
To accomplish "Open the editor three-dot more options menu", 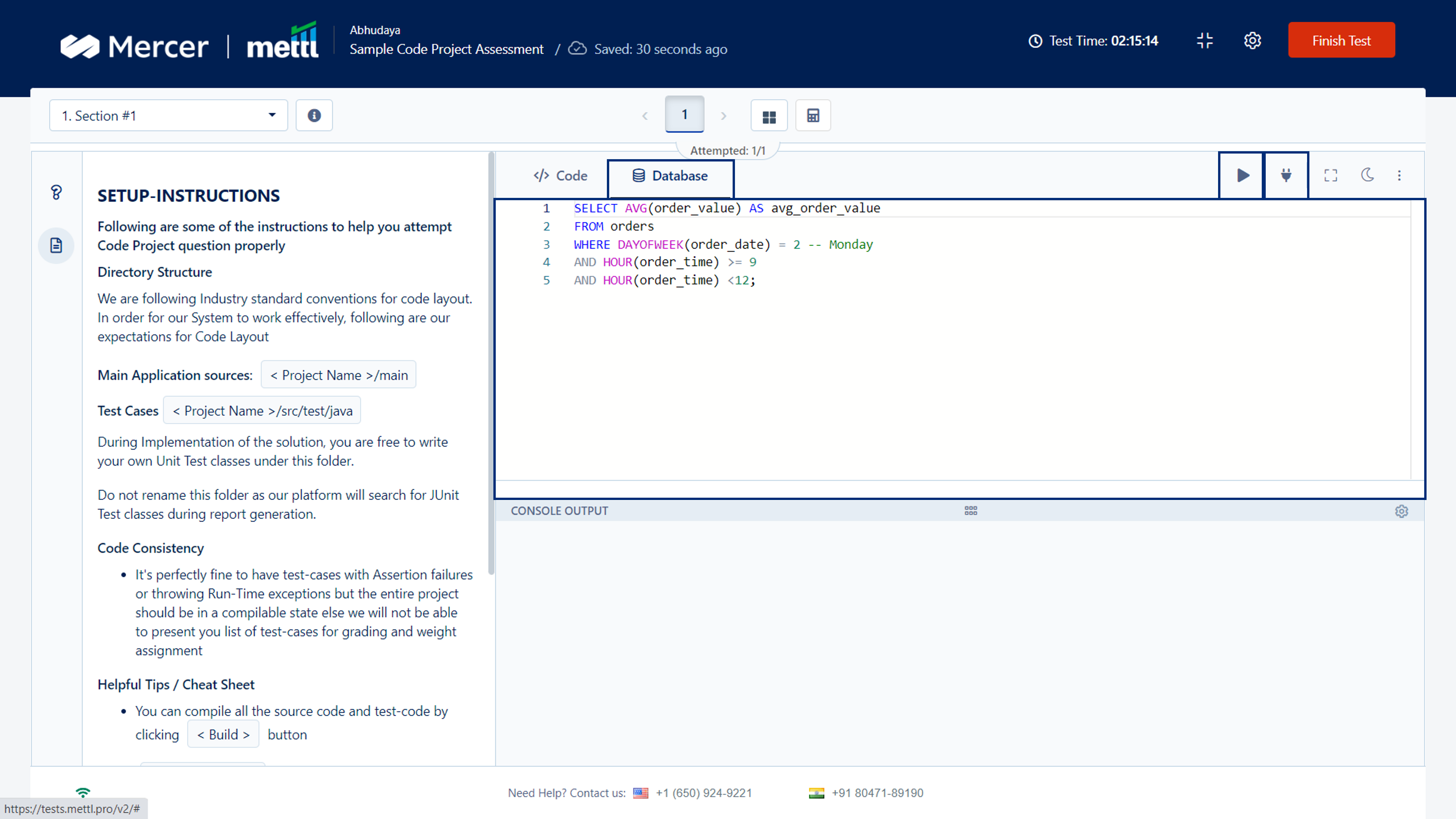I will 1399,175.
